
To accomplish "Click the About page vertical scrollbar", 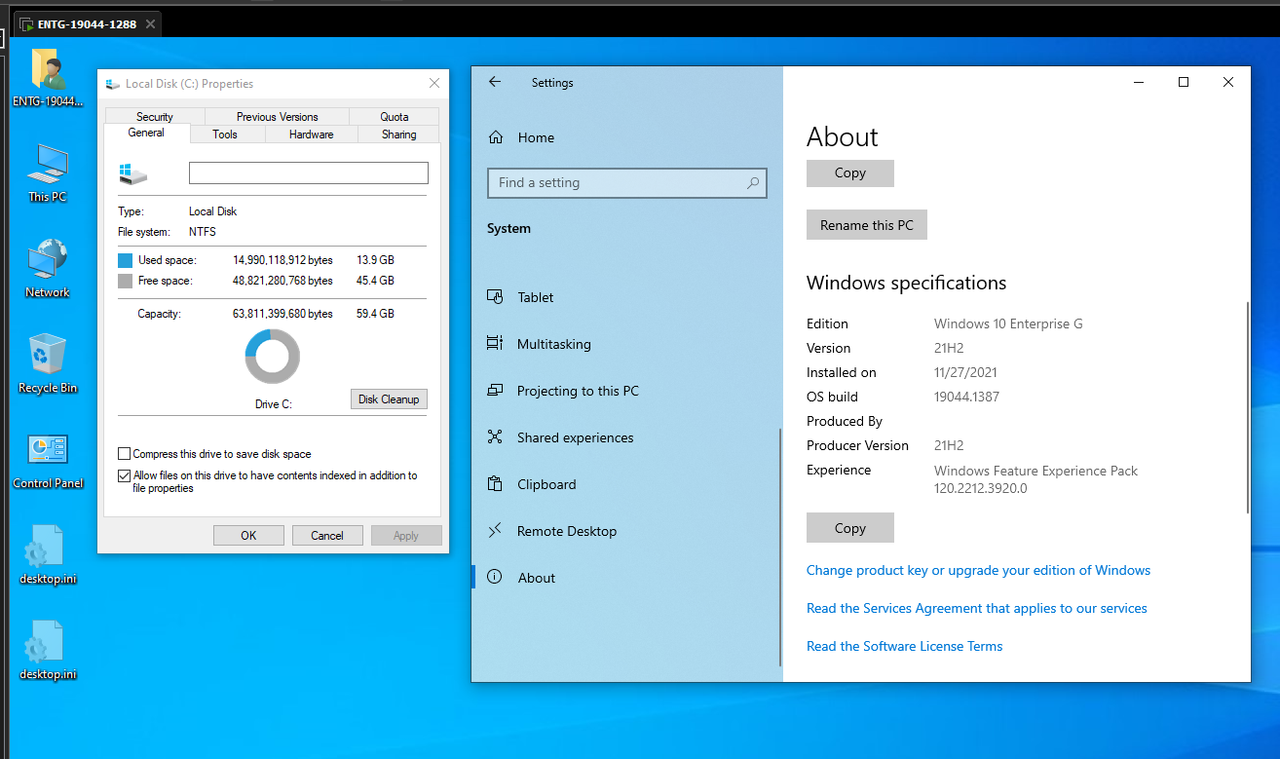I will 1247,407.
